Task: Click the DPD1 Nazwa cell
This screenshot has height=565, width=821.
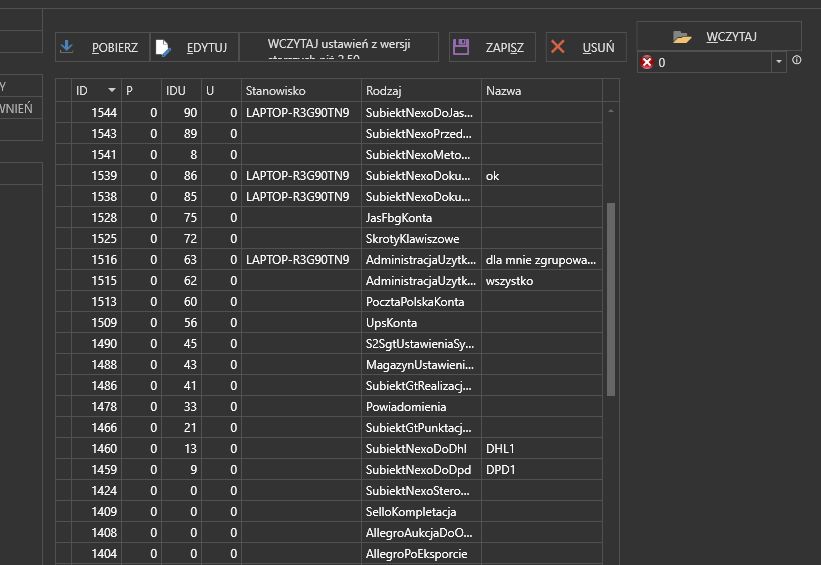Action: click(x=541, y=470)
